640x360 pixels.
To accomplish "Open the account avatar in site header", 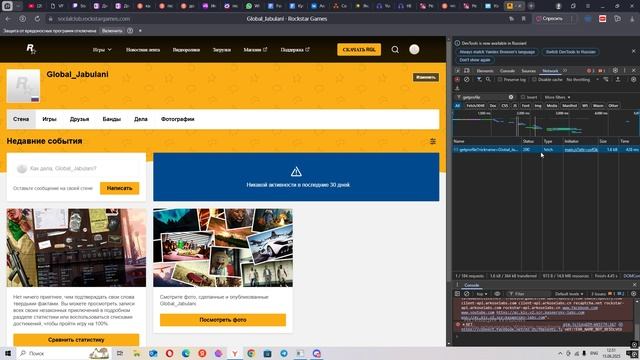I will 414,49.
